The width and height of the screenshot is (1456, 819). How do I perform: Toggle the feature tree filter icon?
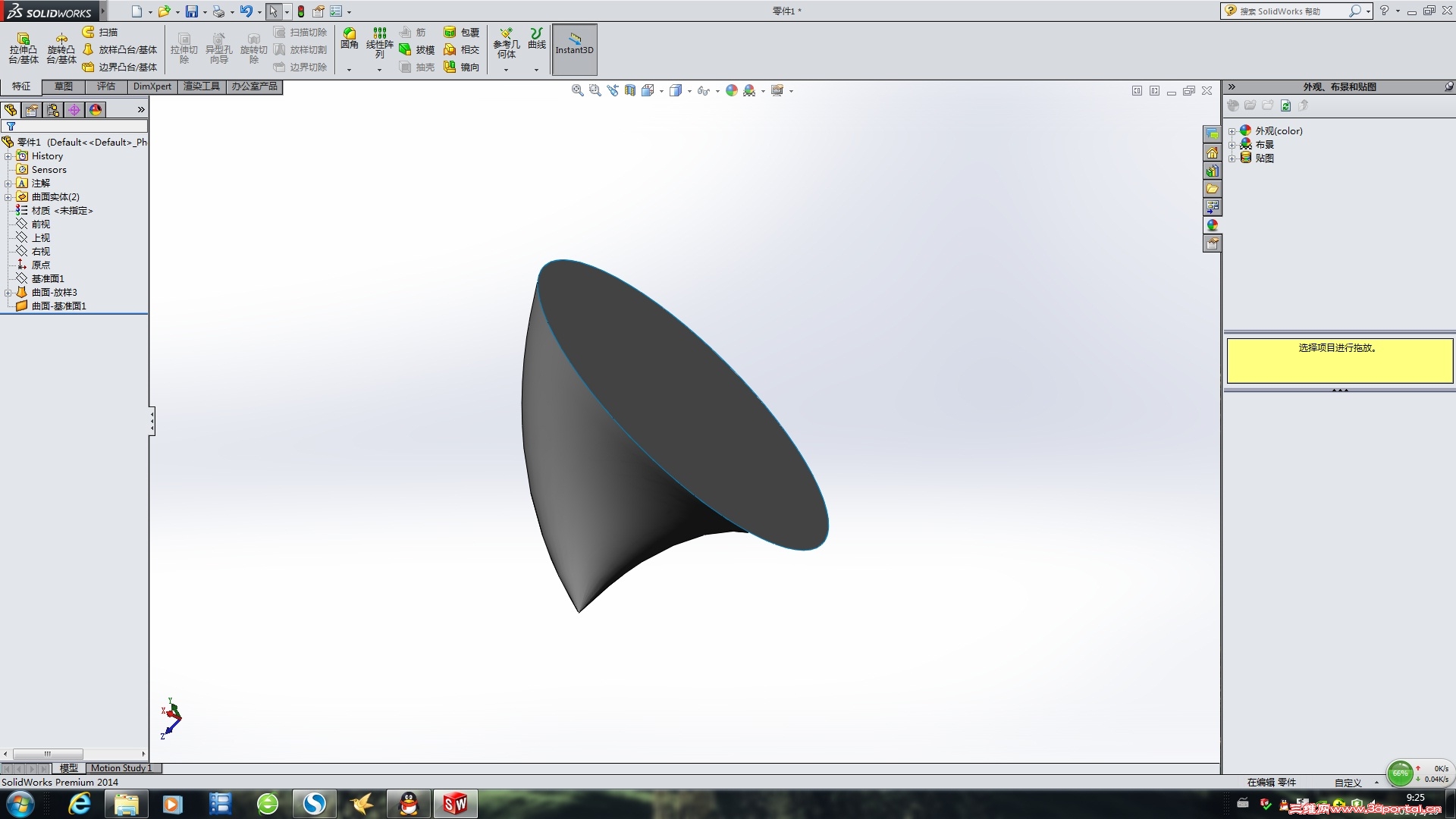[x=11, y=127]
